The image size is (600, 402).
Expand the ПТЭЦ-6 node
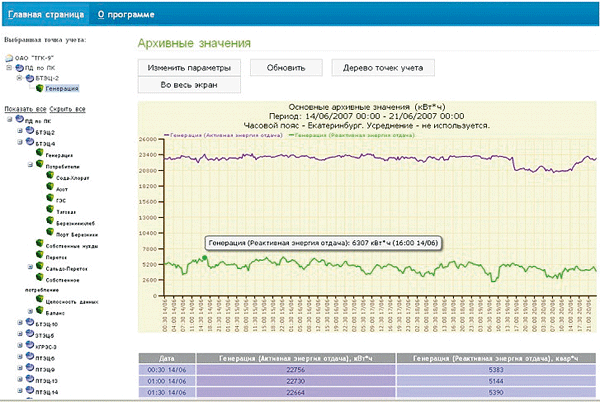[20, 357]
